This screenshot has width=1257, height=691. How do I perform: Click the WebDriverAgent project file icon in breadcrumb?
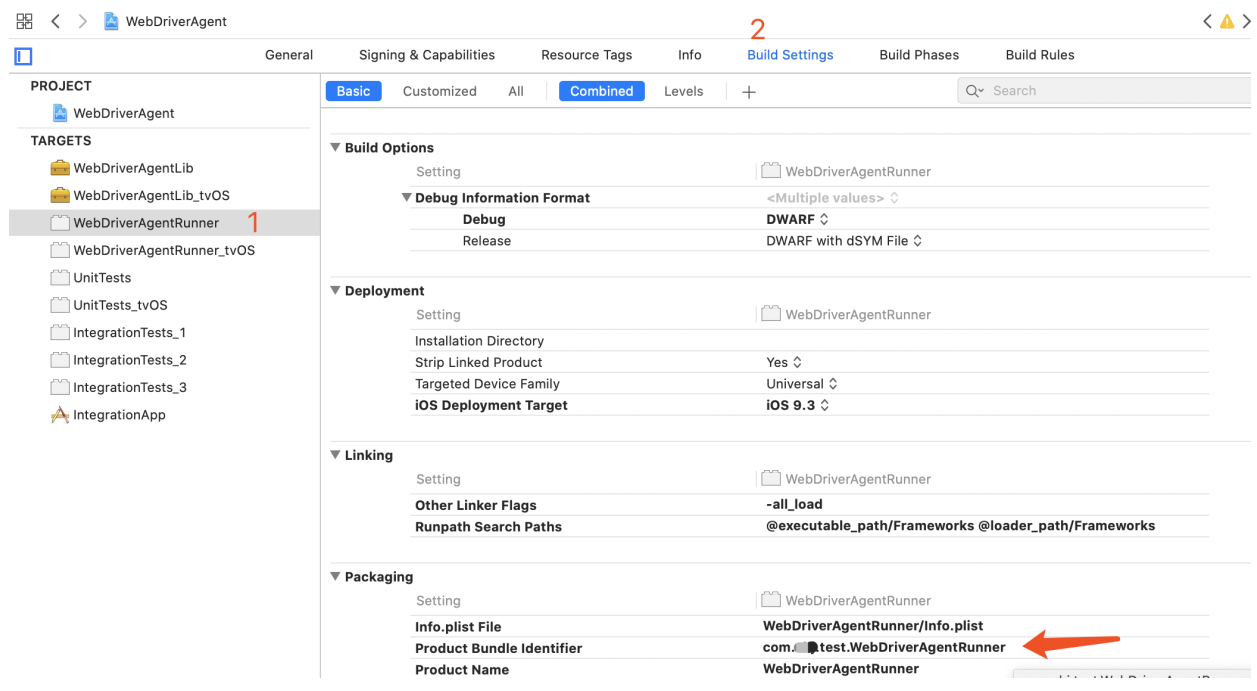pyautogui.click(x=112, y=21)
